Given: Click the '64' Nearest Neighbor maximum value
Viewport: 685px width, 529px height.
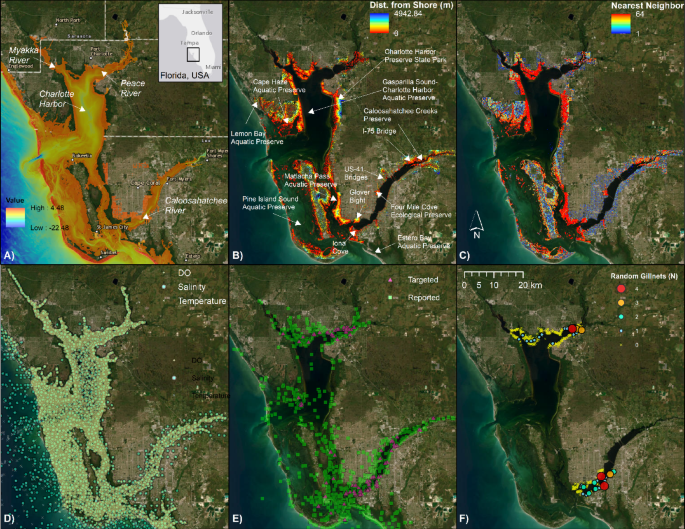Looking at the screenshot, I should point(640,14).
